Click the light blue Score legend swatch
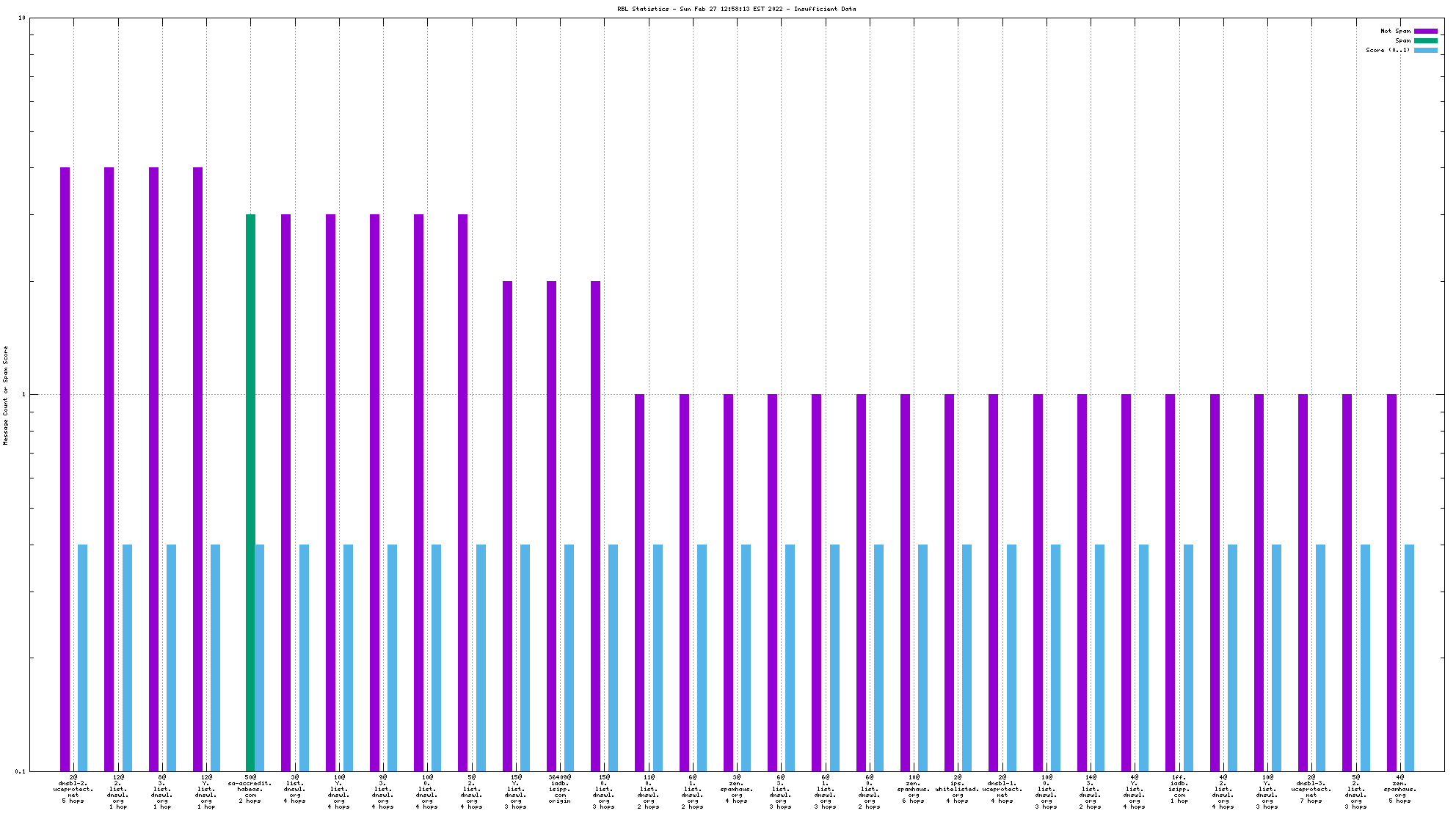The image size is (1456, 819). click(1425, 50)
